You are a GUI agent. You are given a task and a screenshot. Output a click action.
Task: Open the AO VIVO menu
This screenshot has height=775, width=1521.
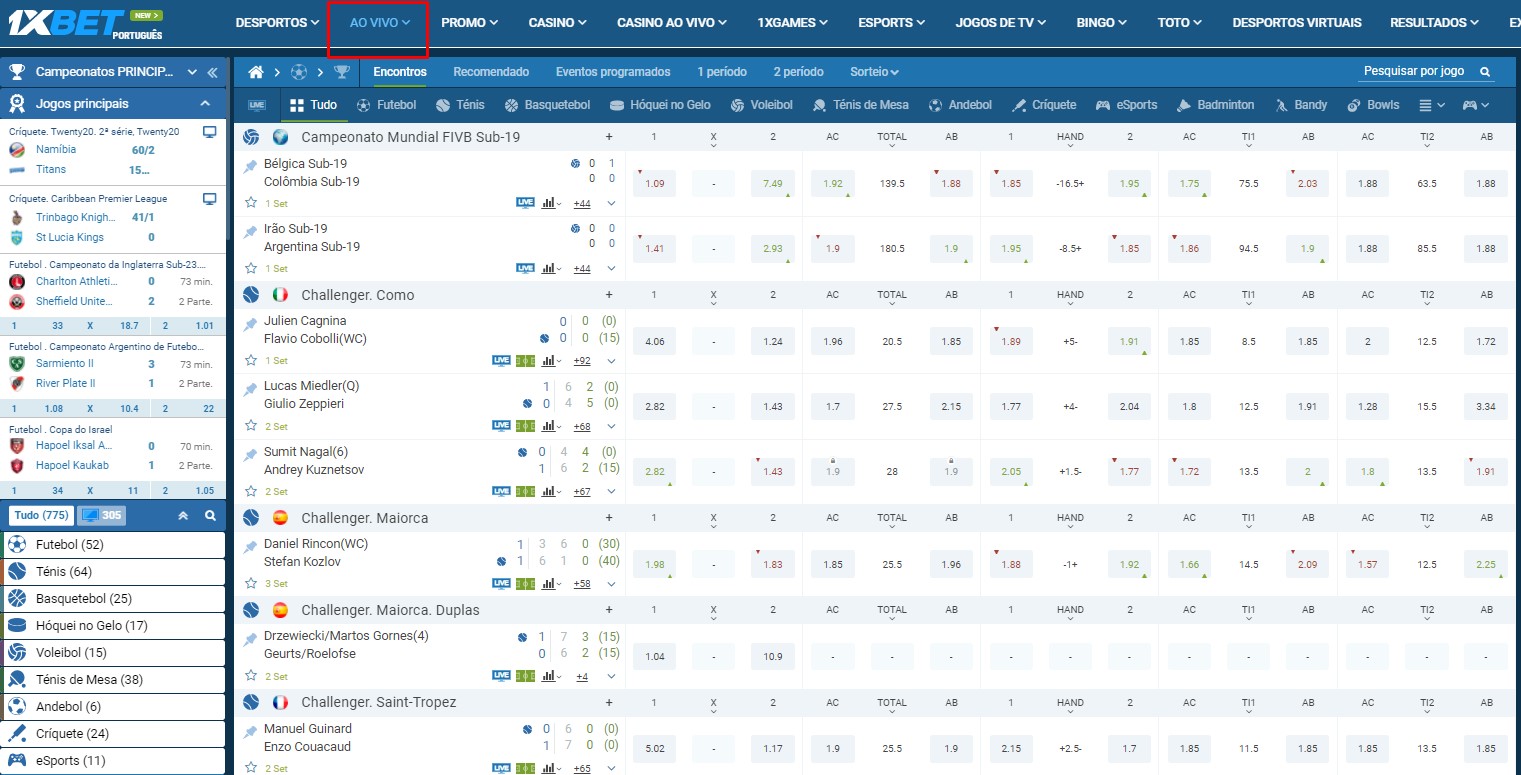coord(379,22)
